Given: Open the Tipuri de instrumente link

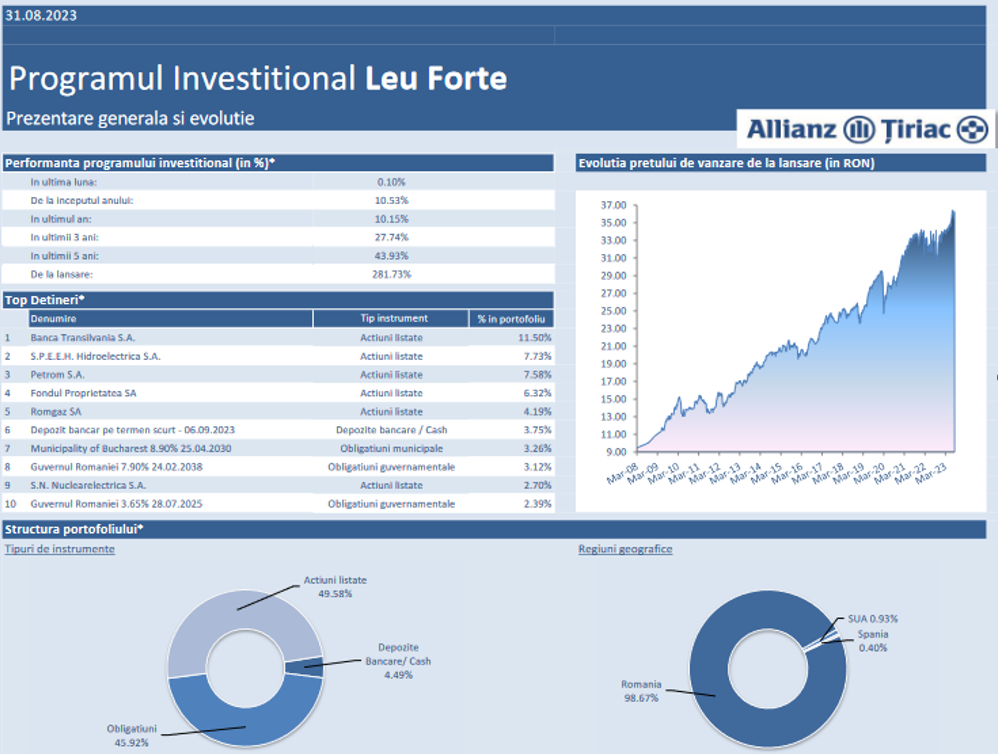Looking at the screenshot, I should (60, 549).
